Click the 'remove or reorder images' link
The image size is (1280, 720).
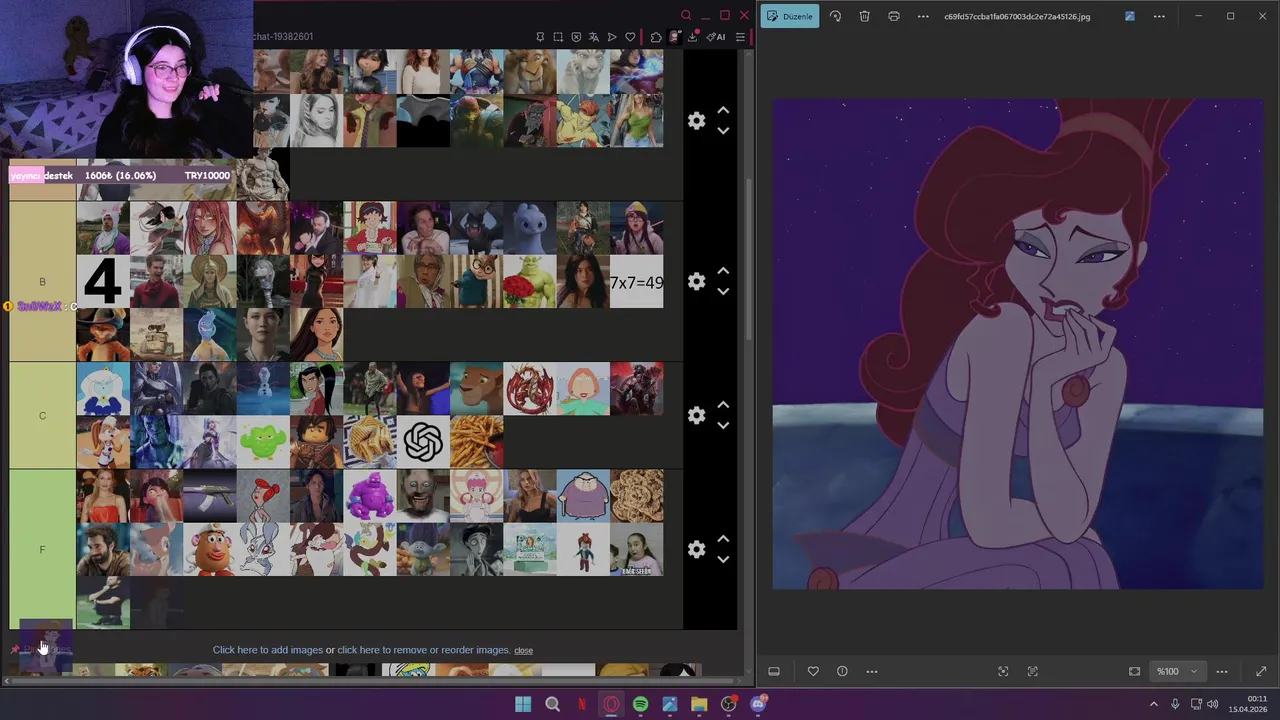point(423,650)
